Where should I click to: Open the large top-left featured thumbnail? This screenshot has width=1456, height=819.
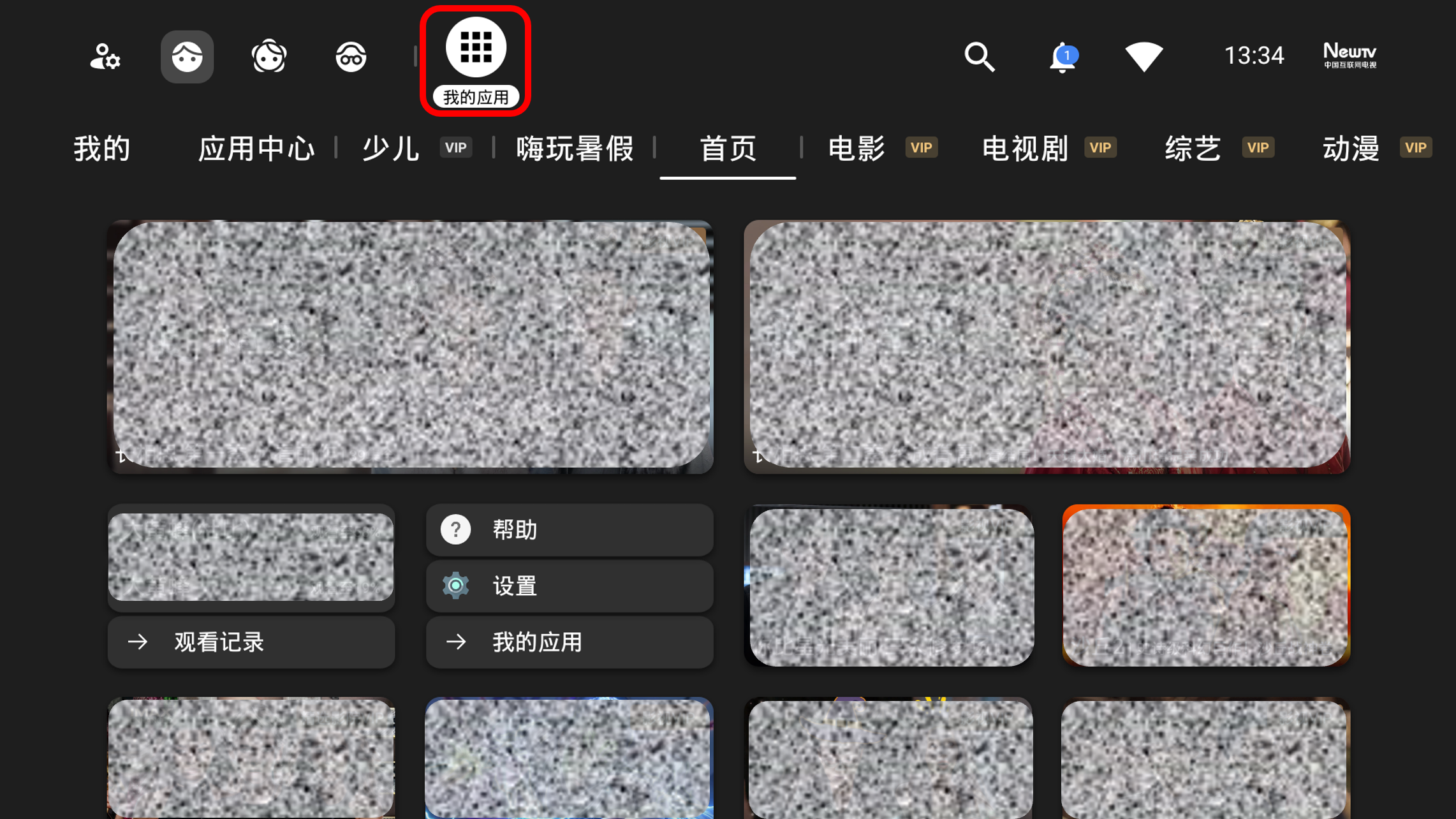[x=410, y=346]
